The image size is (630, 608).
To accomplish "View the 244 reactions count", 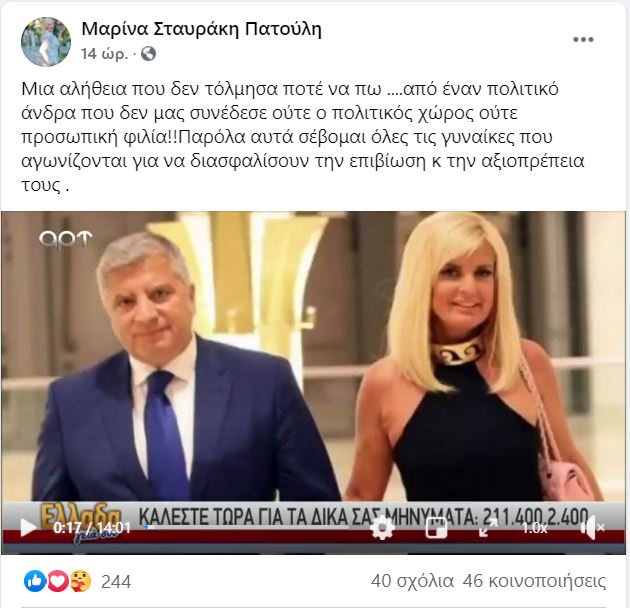I will (x=116, y=581).
